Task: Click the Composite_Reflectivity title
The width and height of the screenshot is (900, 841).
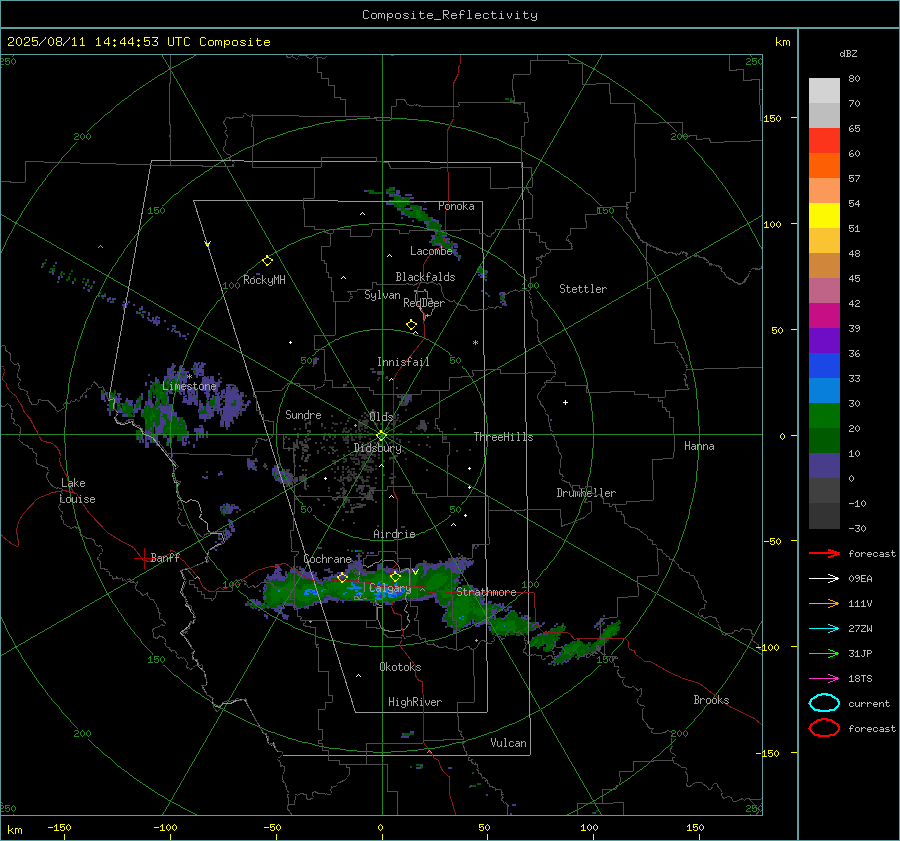Action: pos(450,15)
